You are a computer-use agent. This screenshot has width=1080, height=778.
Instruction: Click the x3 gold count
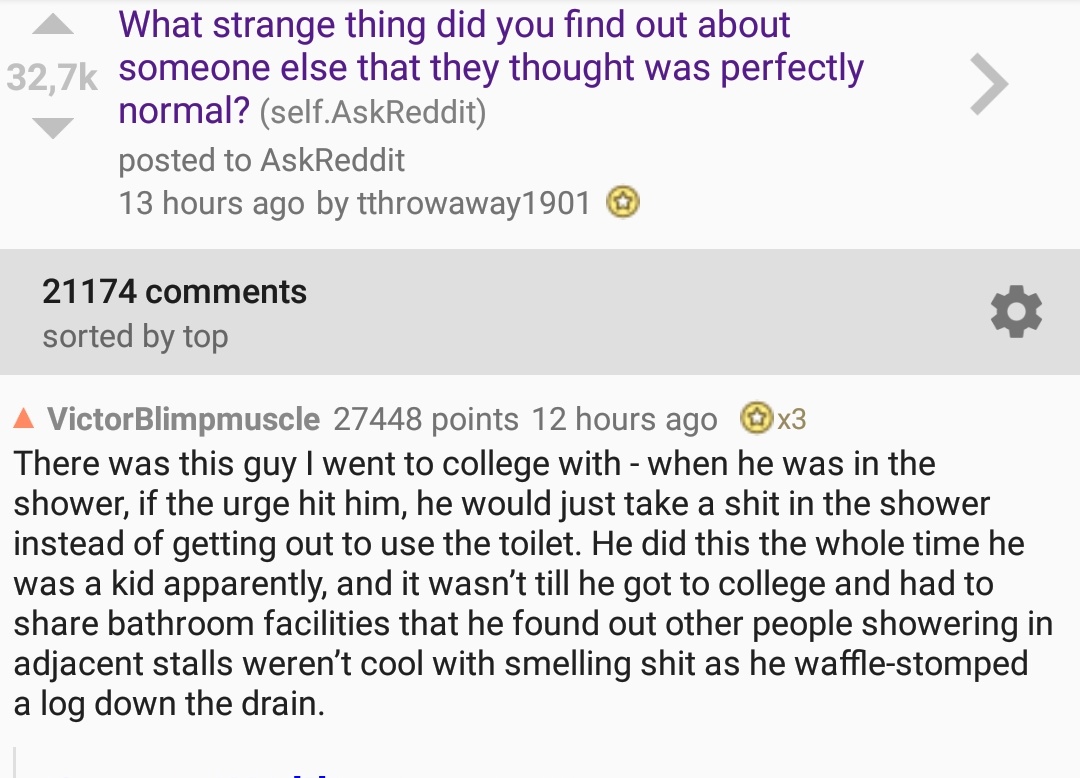coord(791,419)
